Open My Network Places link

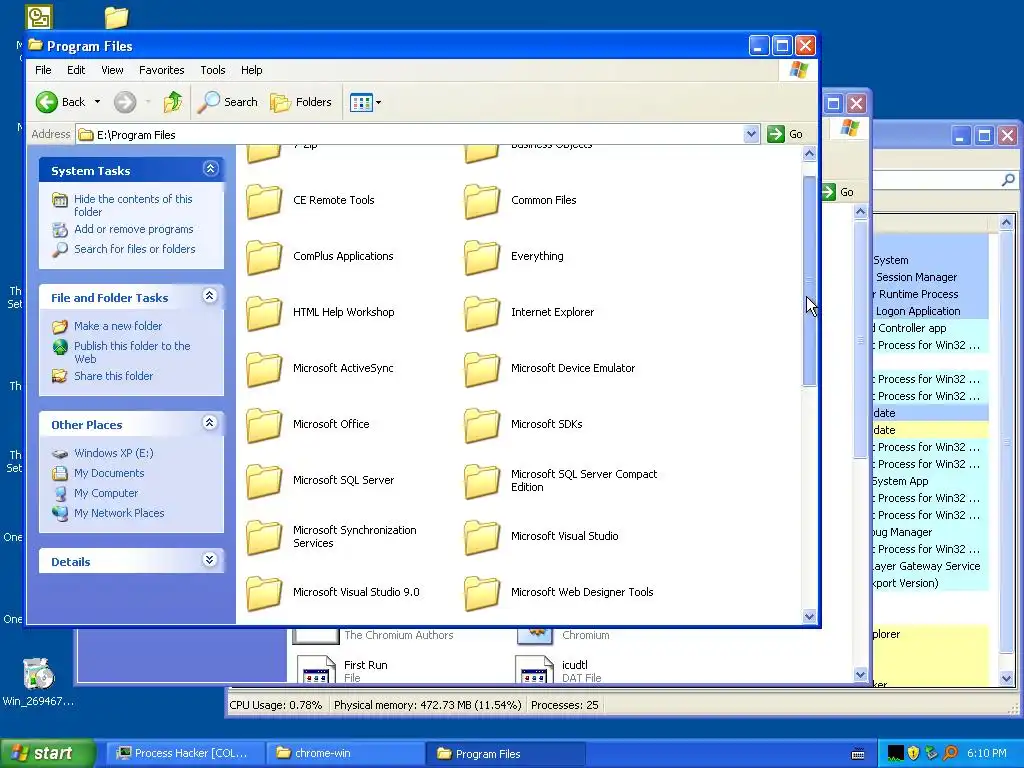click(x=119, y=513)
